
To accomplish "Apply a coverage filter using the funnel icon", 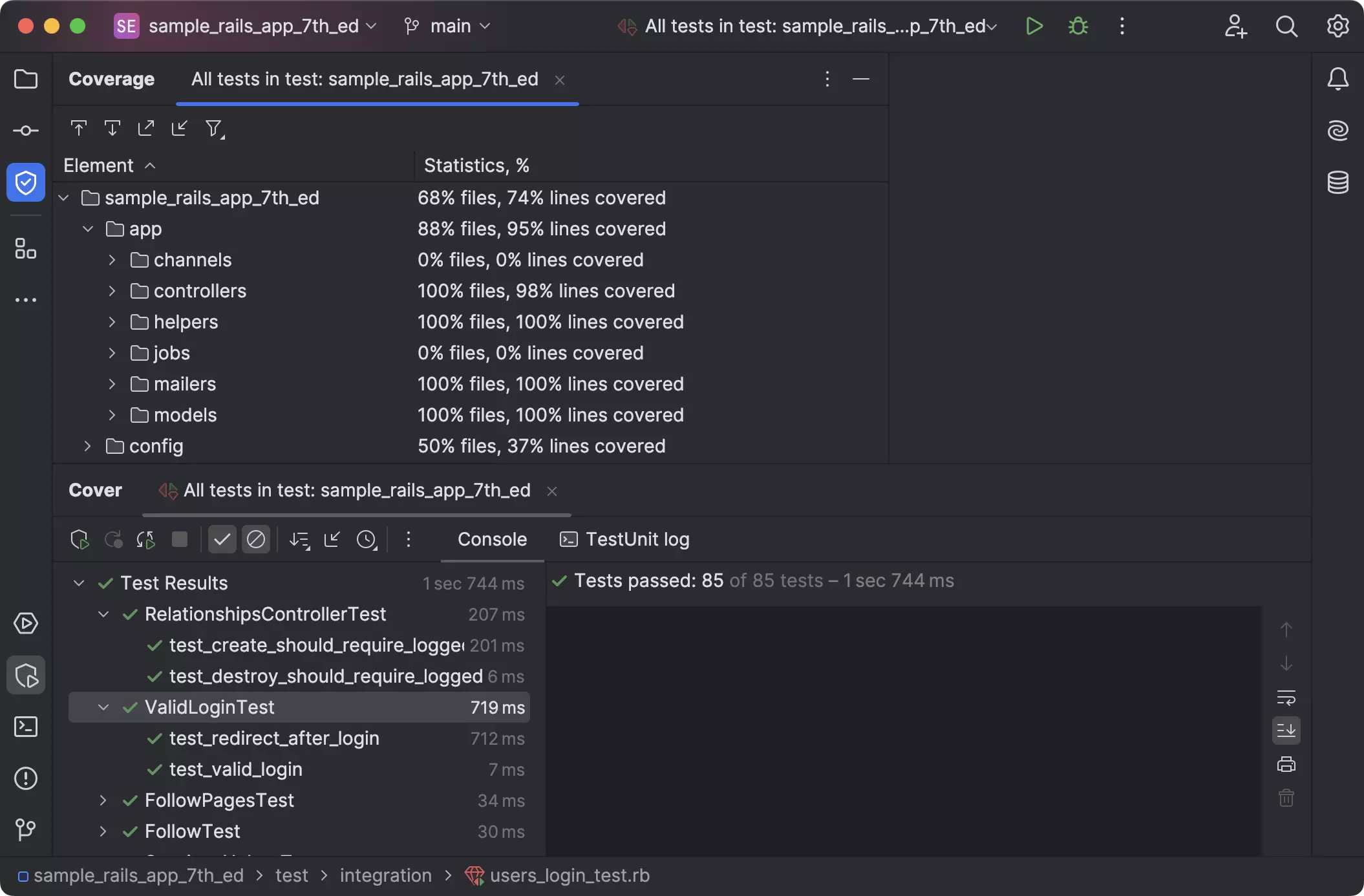I will click(214, 129).
